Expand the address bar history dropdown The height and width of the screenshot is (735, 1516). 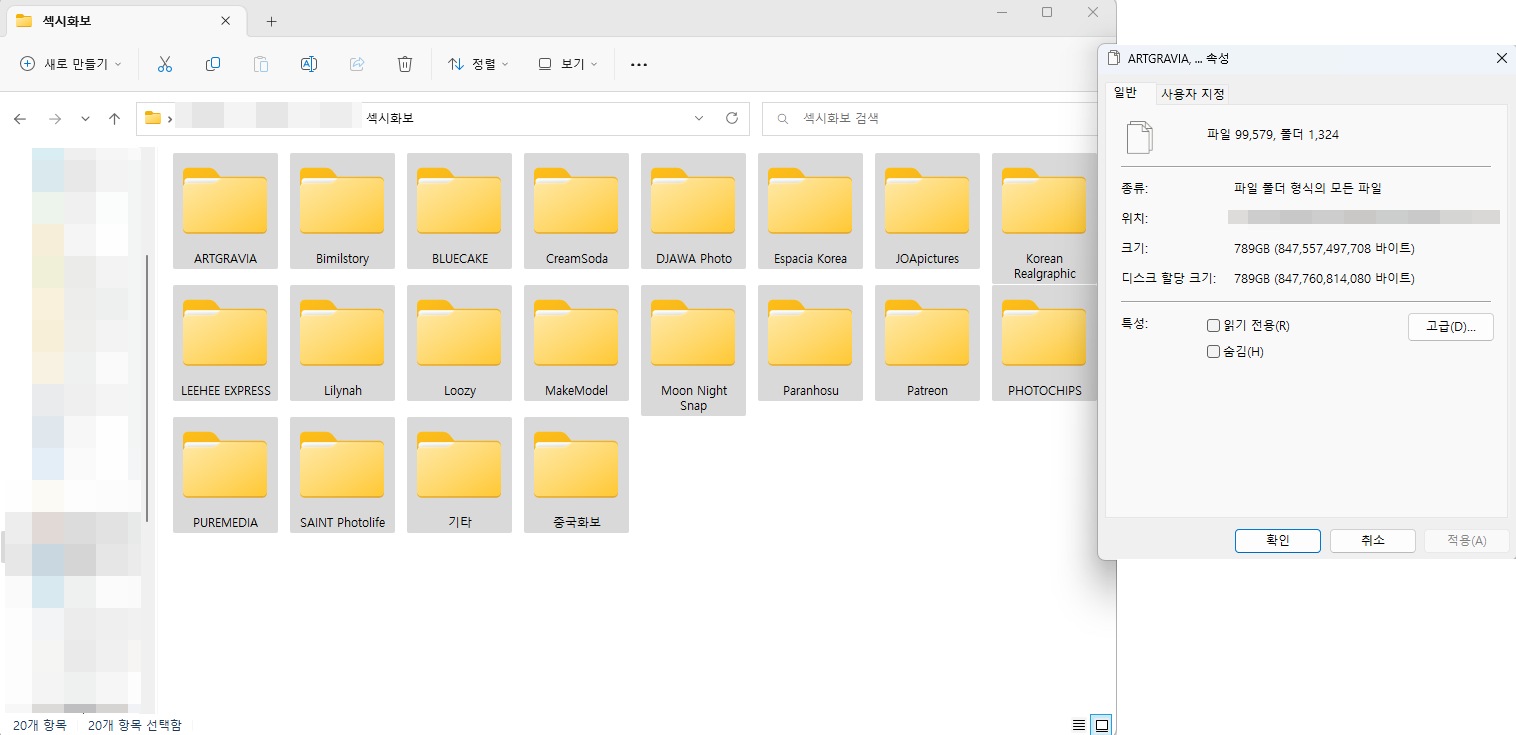(699, 118)
